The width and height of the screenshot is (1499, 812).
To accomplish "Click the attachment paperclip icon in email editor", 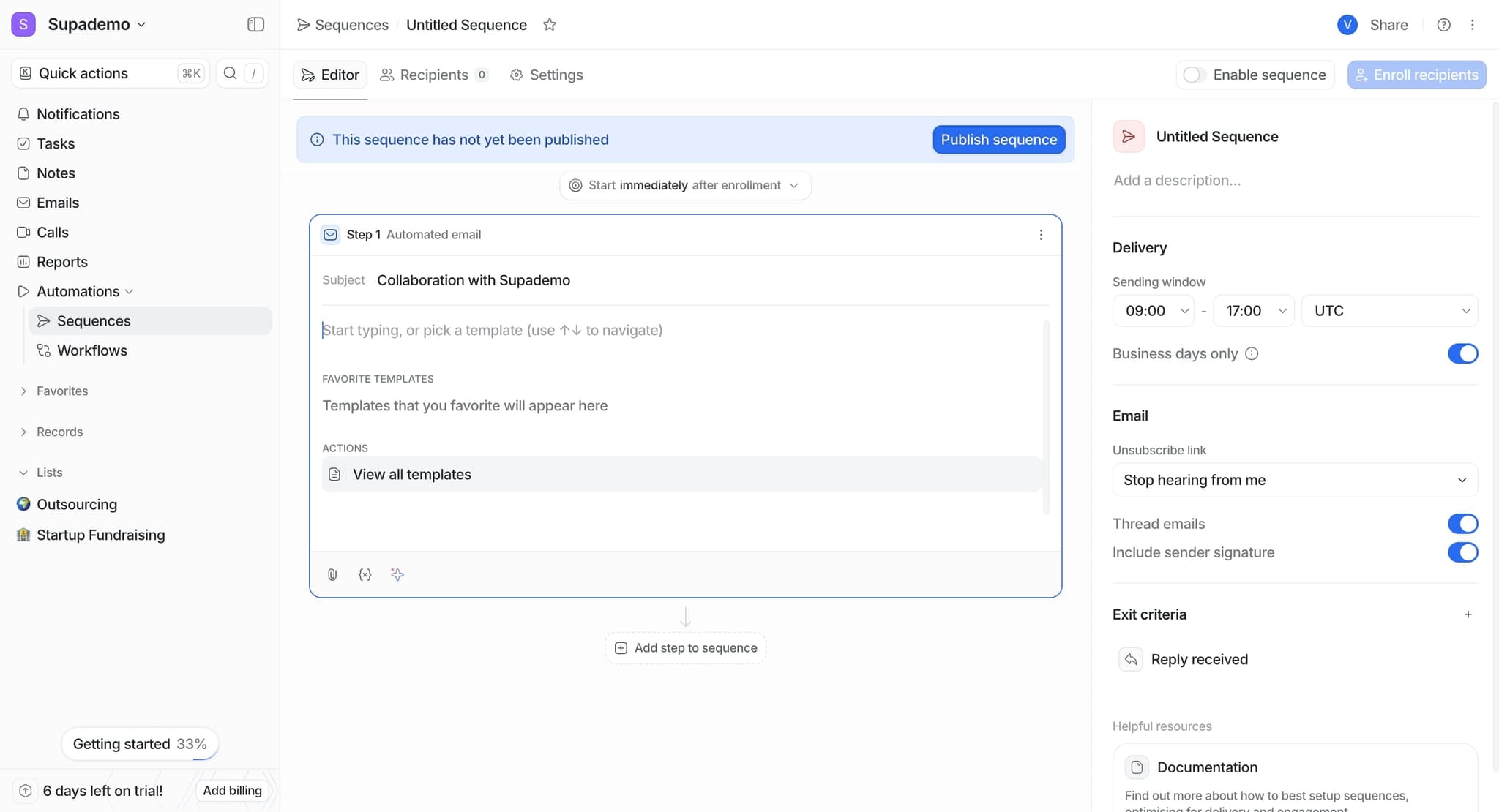I will [x=332, y=575].
